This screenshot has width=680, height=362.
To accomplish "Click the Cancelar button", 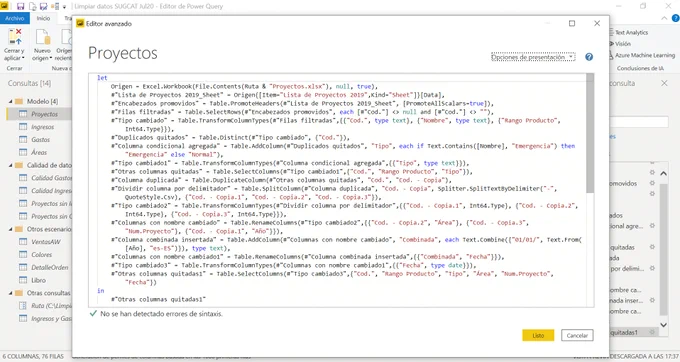I will (x=577, y=335).
